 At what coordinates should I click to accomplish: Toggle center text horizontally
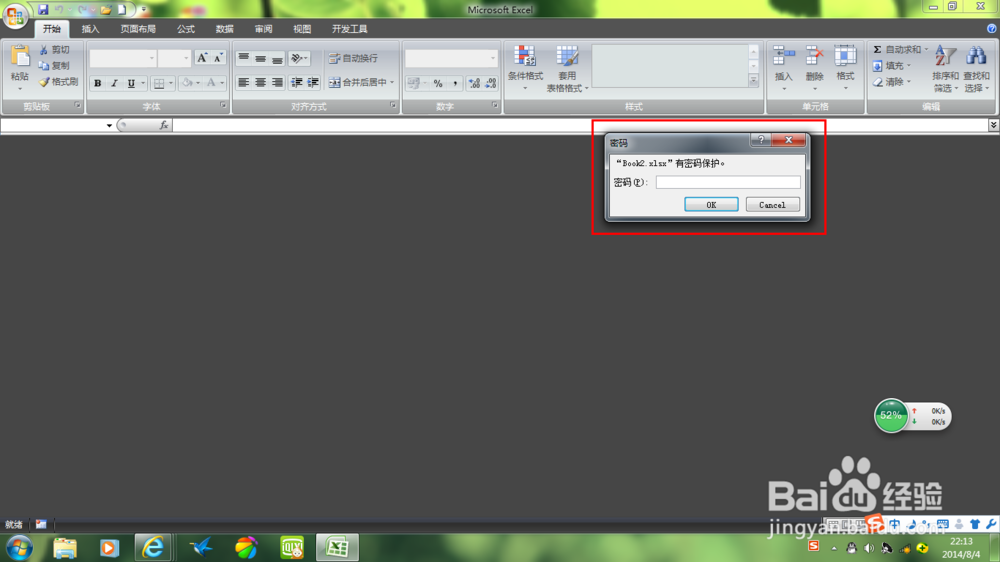[x=260, y=82]
